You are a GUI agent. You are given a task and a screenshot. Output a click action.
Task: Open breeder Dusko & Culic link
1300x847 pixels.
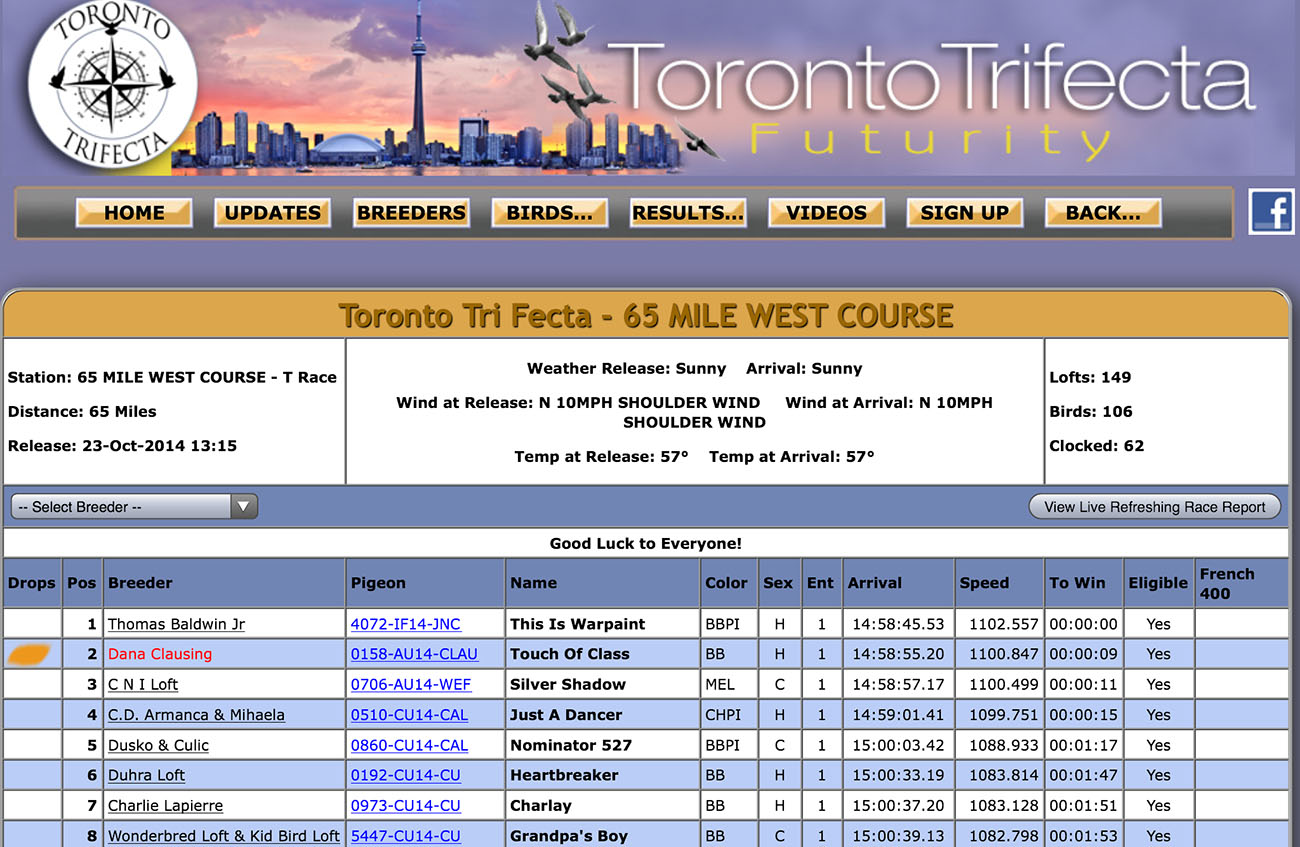(x=158, y=745)
